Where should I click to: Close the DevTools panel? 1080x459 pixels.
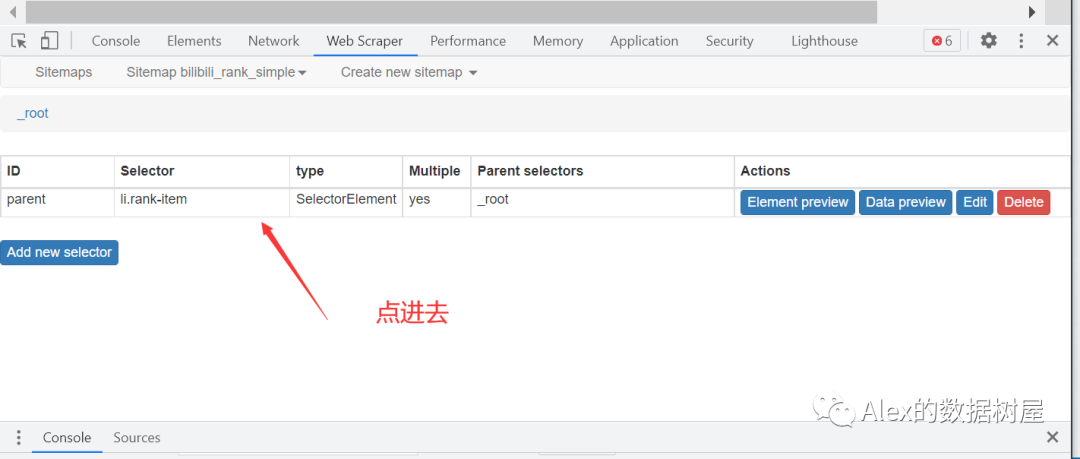(1052, 41)
